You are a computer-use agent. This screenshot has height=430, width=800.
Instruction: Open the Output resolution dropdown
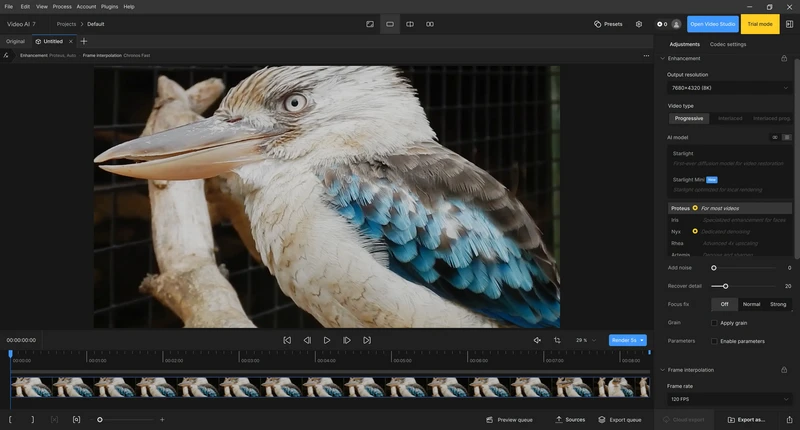tap(729, 88)
